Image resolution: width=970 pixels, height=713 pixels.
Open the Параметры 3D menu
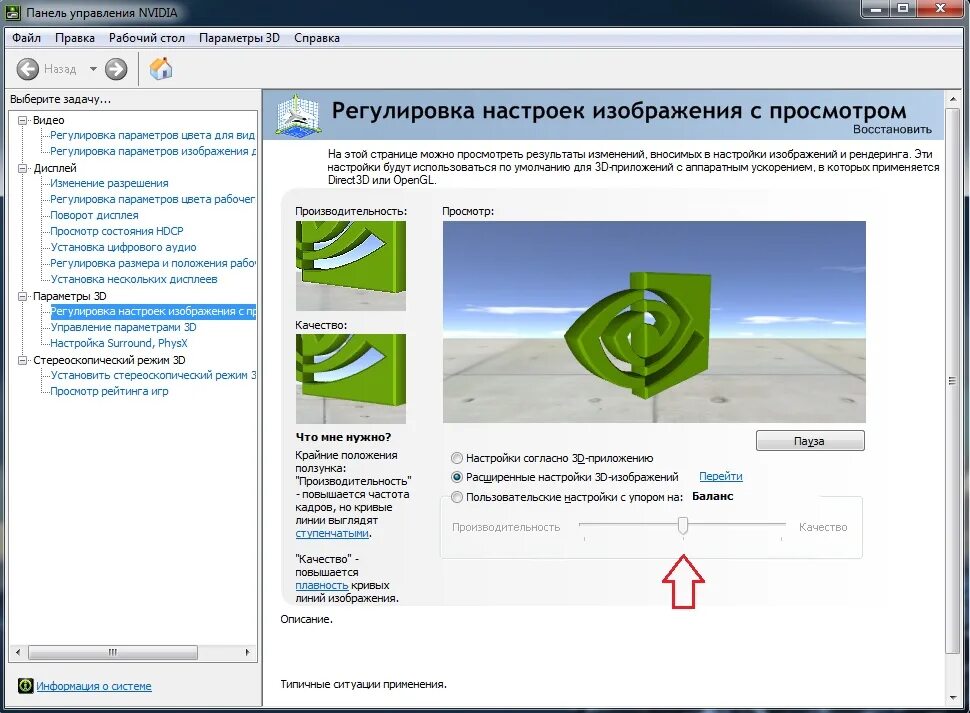click(239, 38)
